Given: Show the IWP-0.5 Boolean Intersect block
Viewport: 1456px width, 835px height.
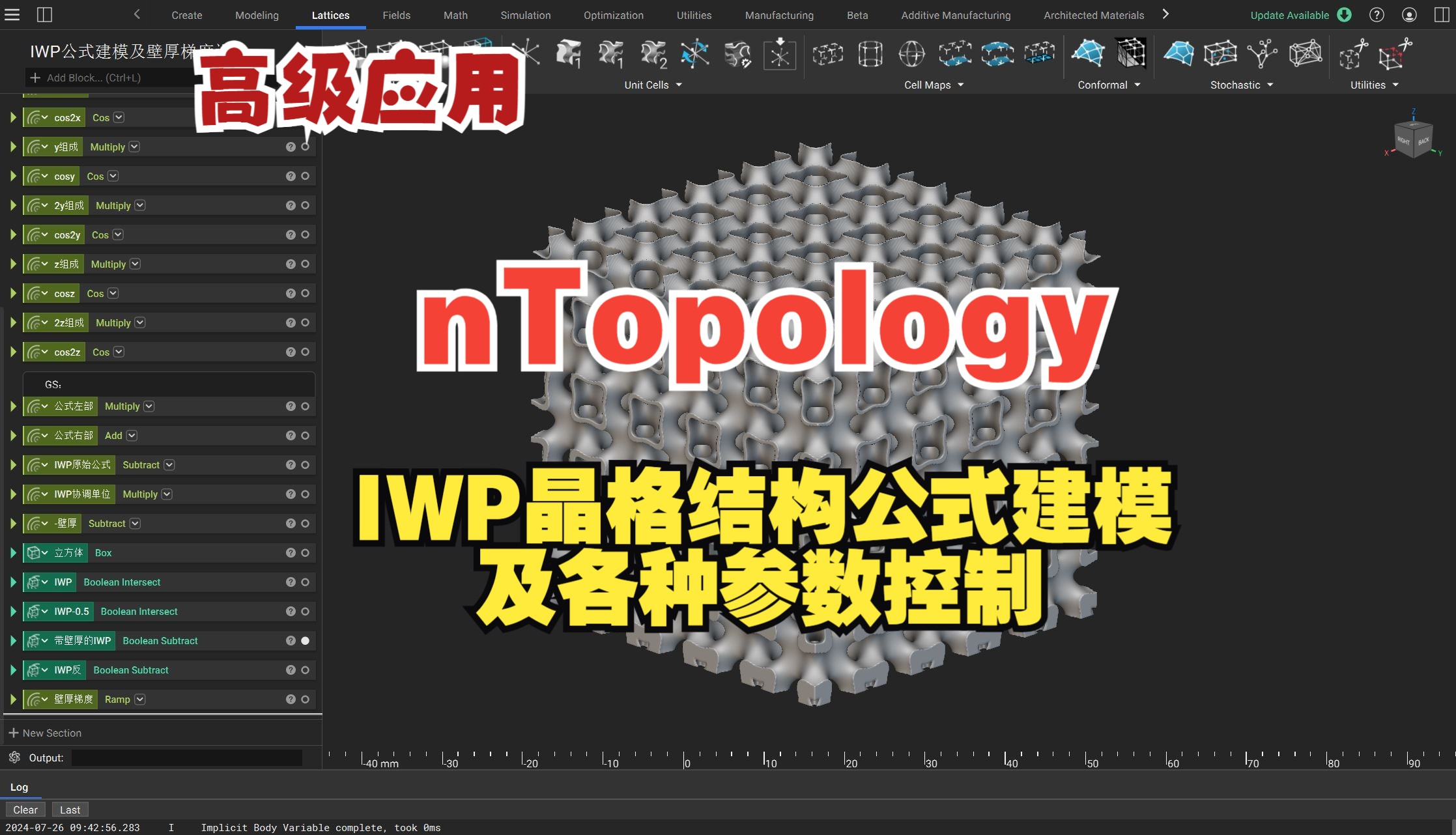Looking at the screenshot, I should pyautogui.click(x=305, y=612).
